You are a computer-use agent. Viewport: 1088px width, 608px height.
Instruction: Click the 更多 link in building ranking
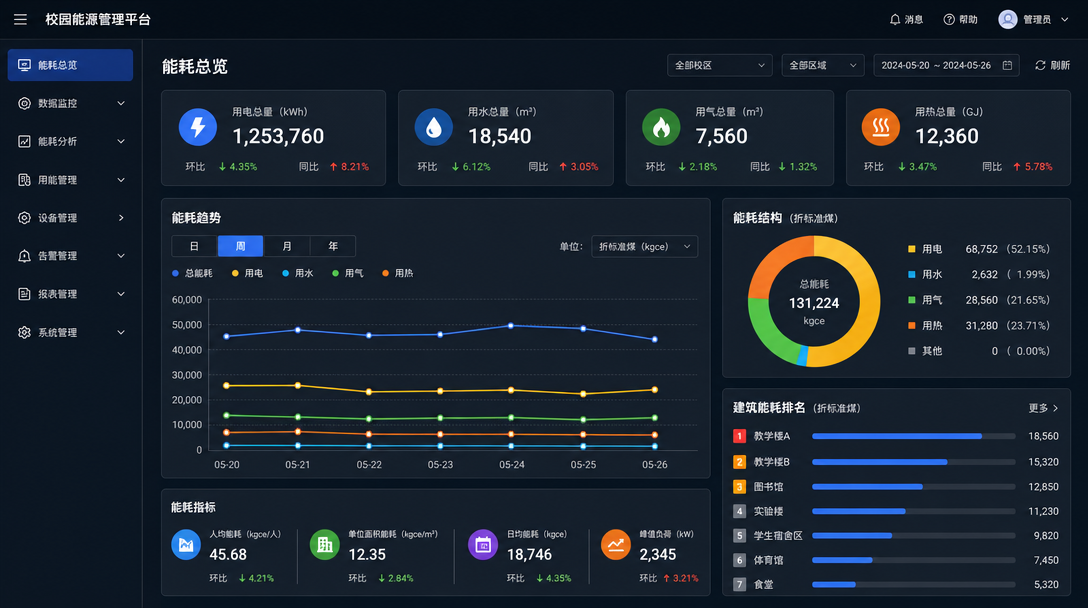(x=1043, y=408)
